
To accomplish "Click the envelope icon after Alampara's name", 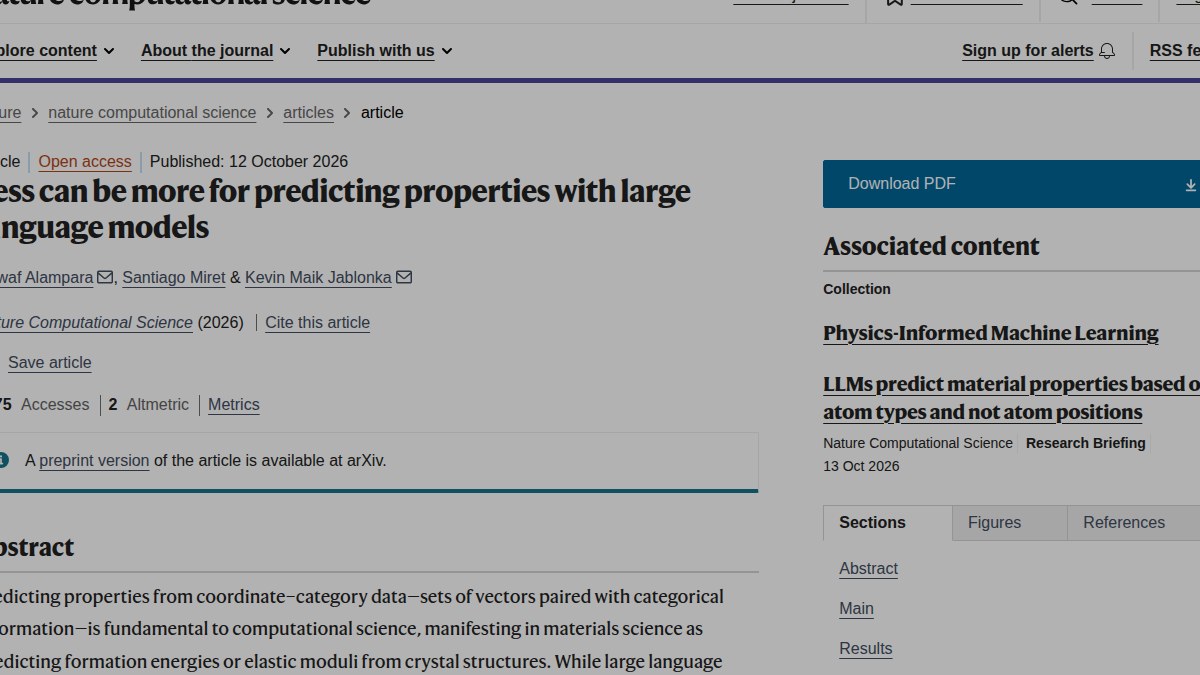I will 105,277.
